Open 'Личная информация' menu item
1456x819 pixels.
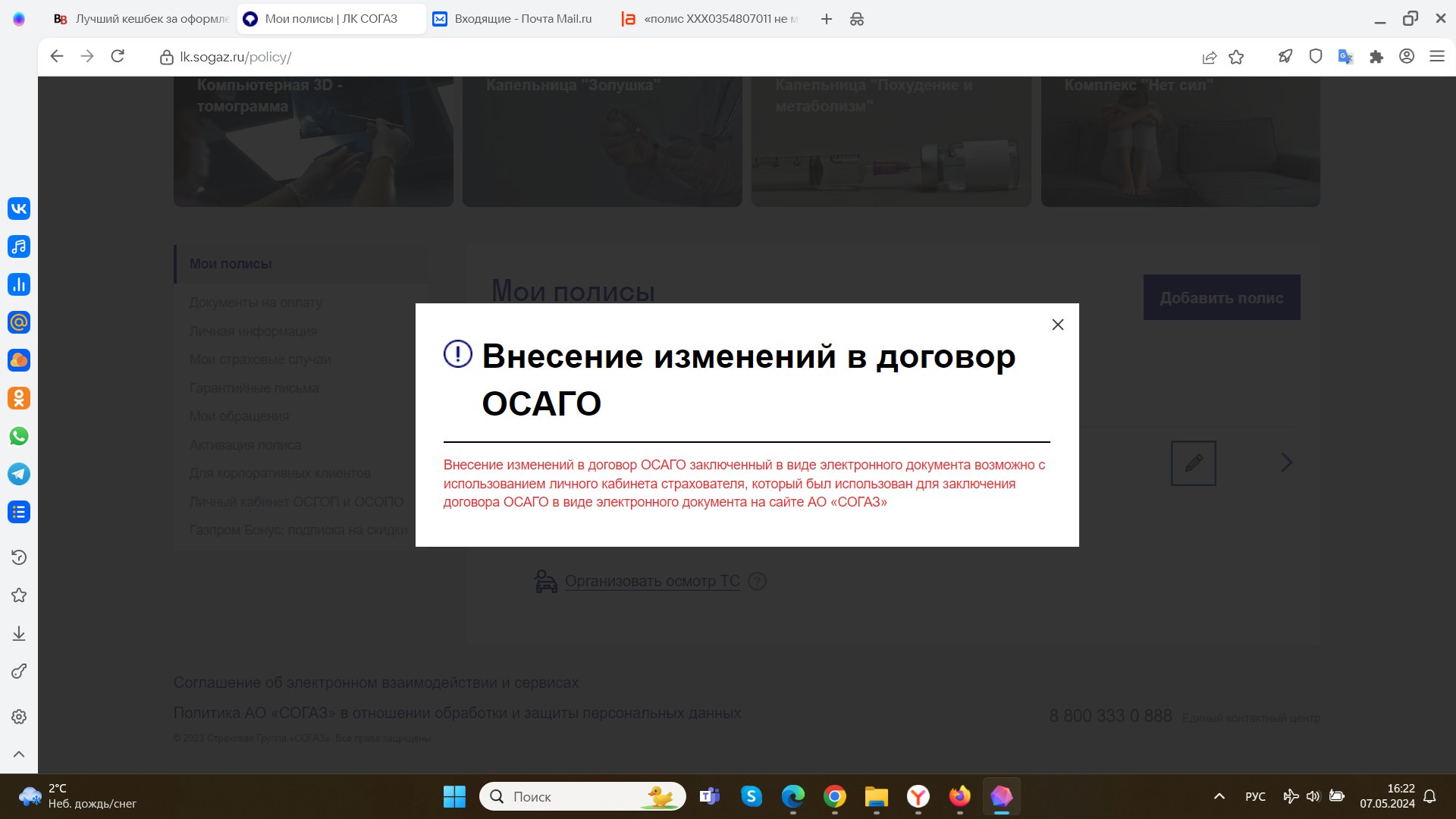[x=253, y=331]
